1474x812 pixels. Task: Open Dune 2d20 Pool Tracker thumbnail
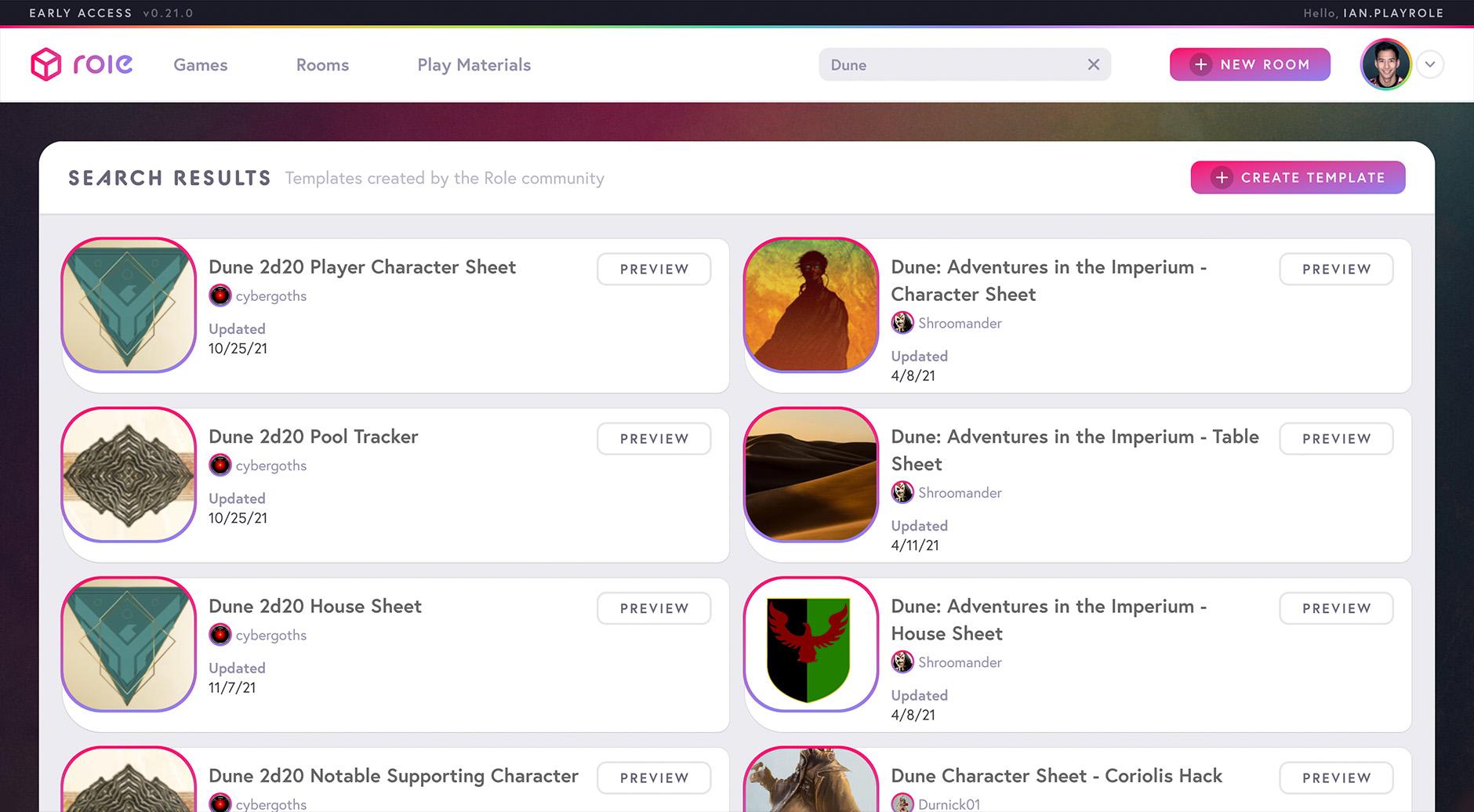pyautogui.click(x=129, y=475)
